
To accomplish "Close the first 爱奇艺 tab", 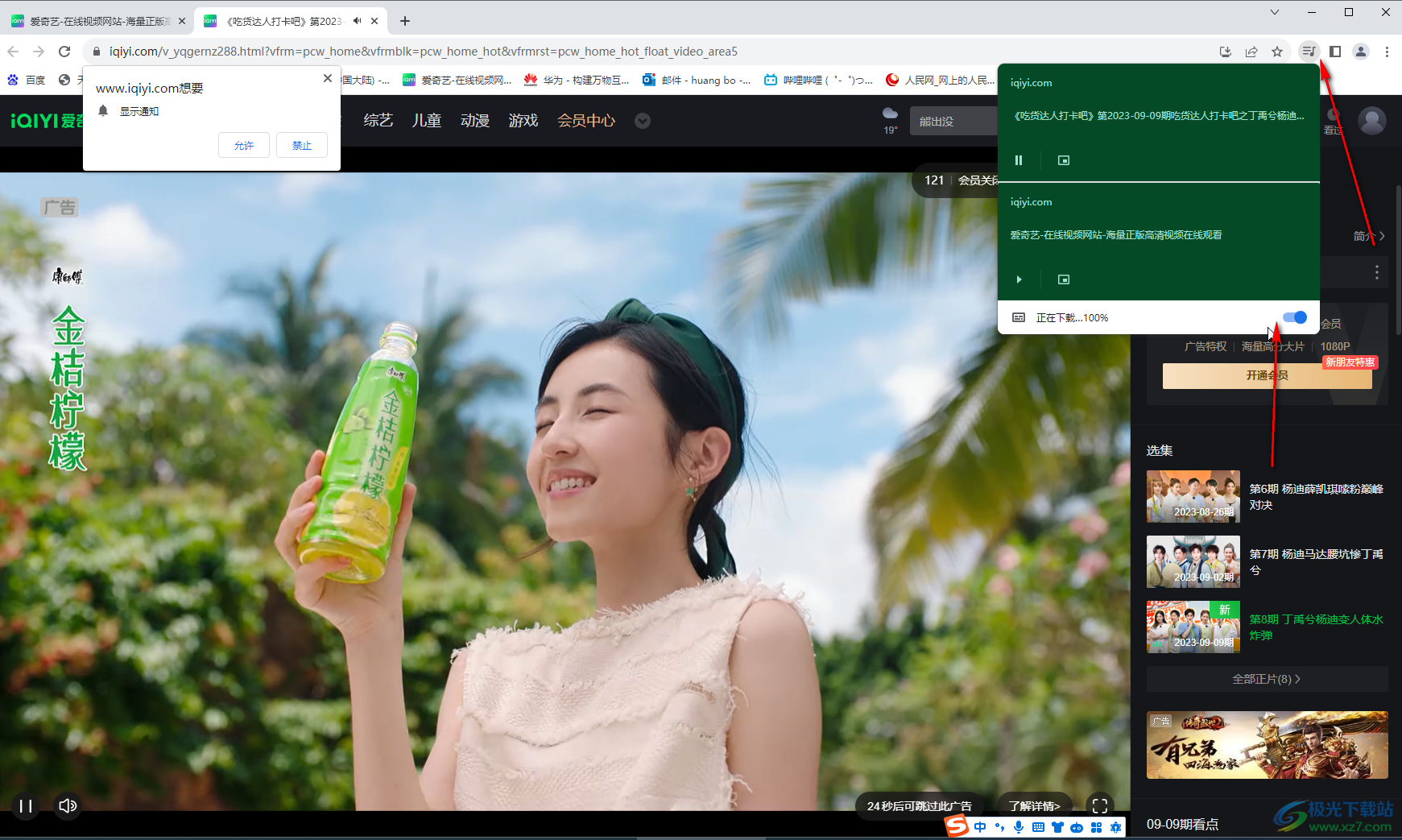I will click(x=182, y=21).
